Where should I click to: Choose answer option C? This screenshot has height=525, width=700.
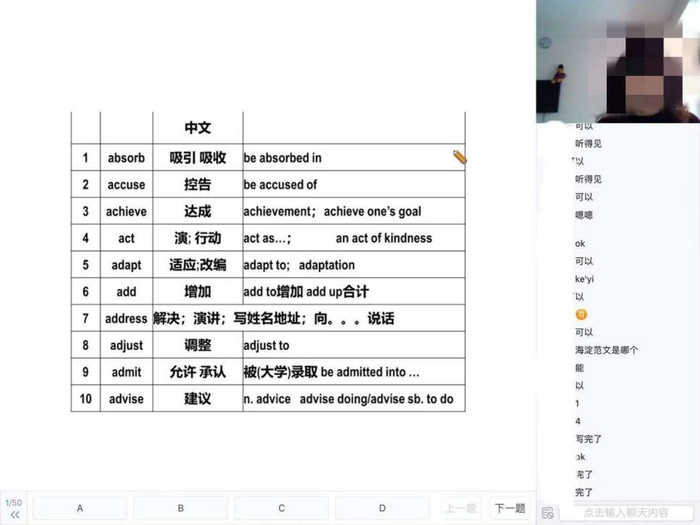[282, 508]
